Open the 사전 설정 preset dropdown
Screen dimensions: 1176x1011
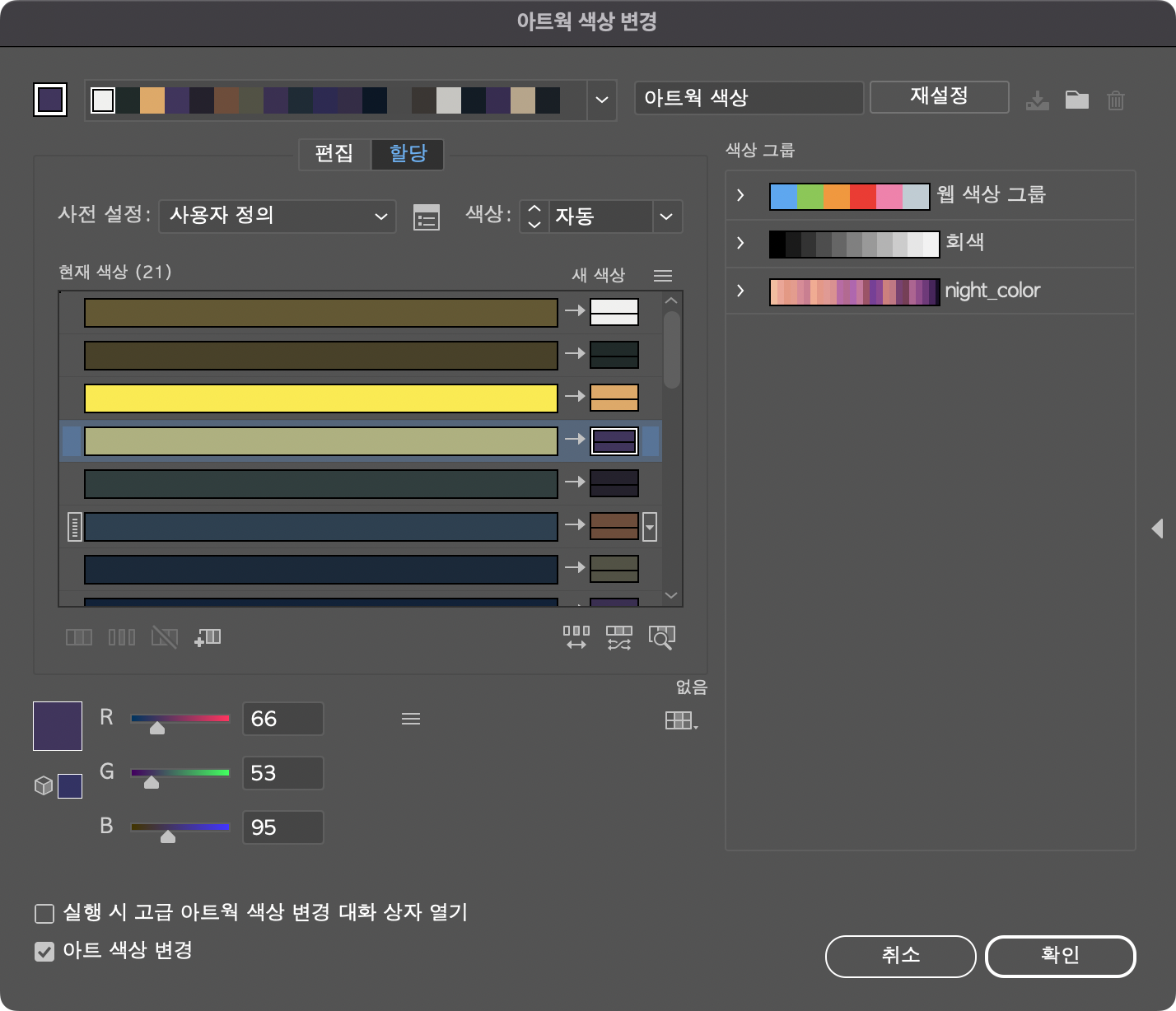(x=277, y=217)
